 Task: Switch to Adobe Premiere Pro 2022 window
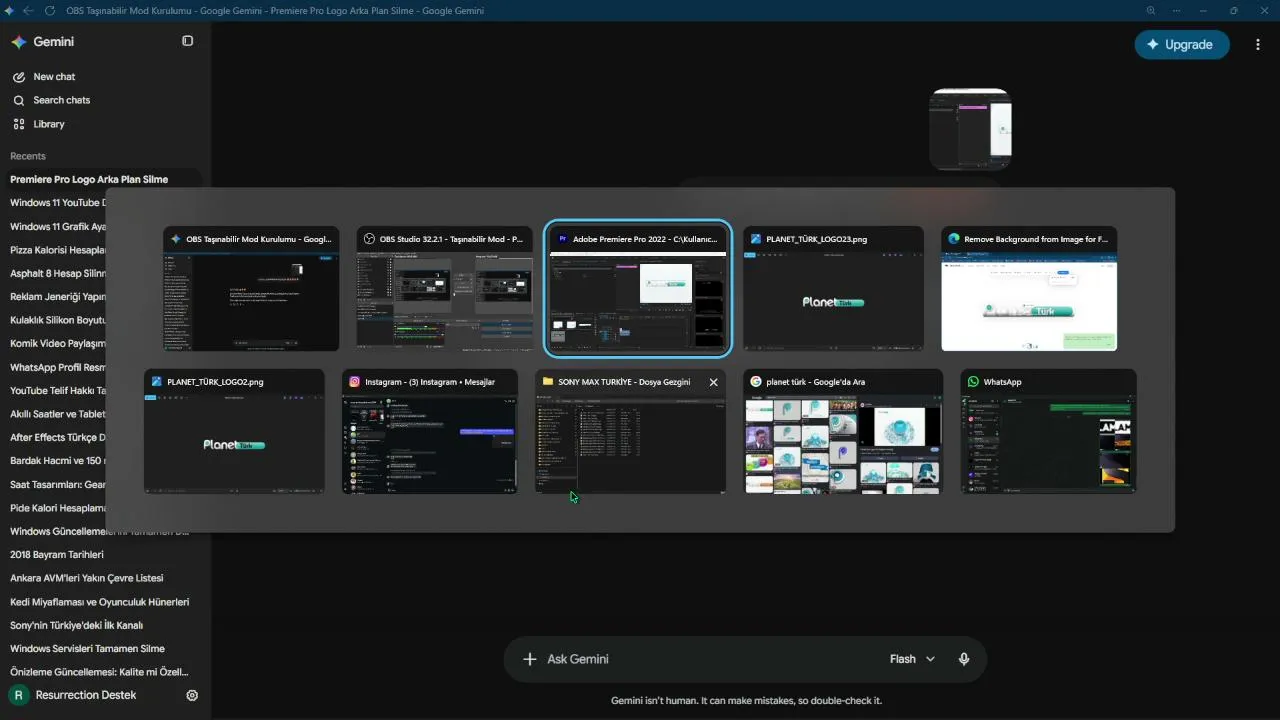tap(638, 289)
